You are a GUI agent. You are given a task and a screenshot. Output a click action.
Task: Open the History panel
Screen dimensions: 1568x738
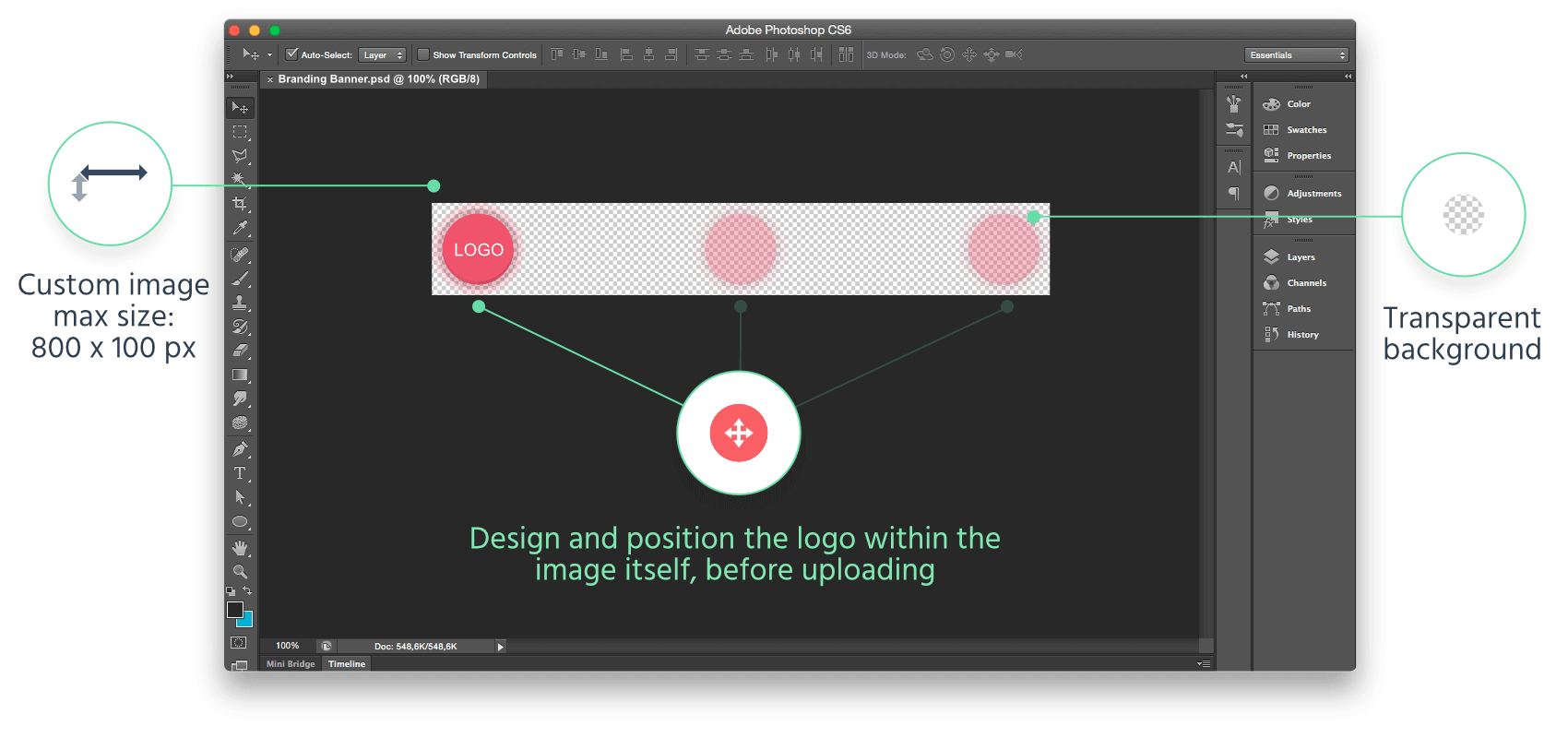(x=1302, y=335)
